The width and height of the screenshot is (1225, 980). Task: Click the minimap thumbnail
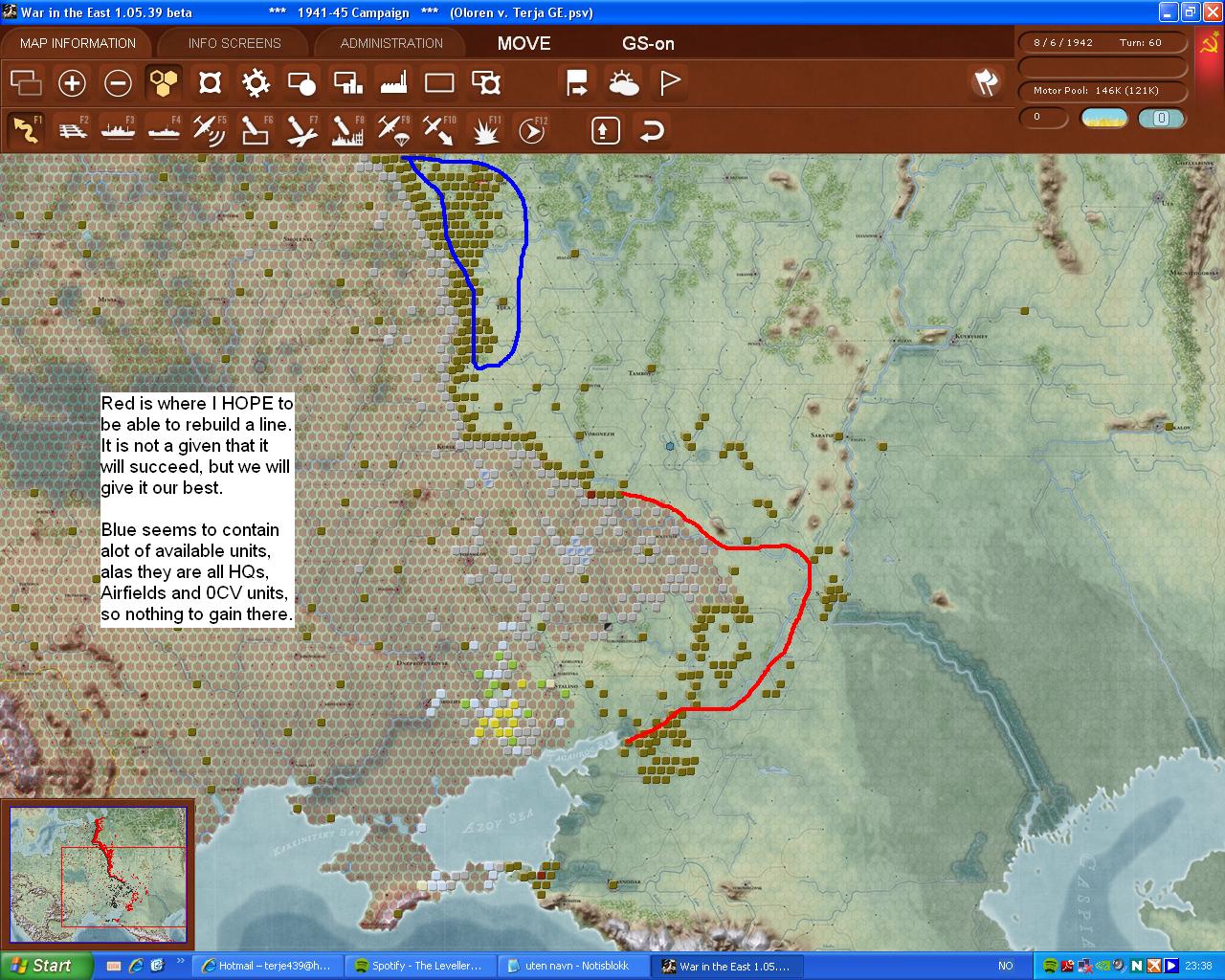(98, 875)
